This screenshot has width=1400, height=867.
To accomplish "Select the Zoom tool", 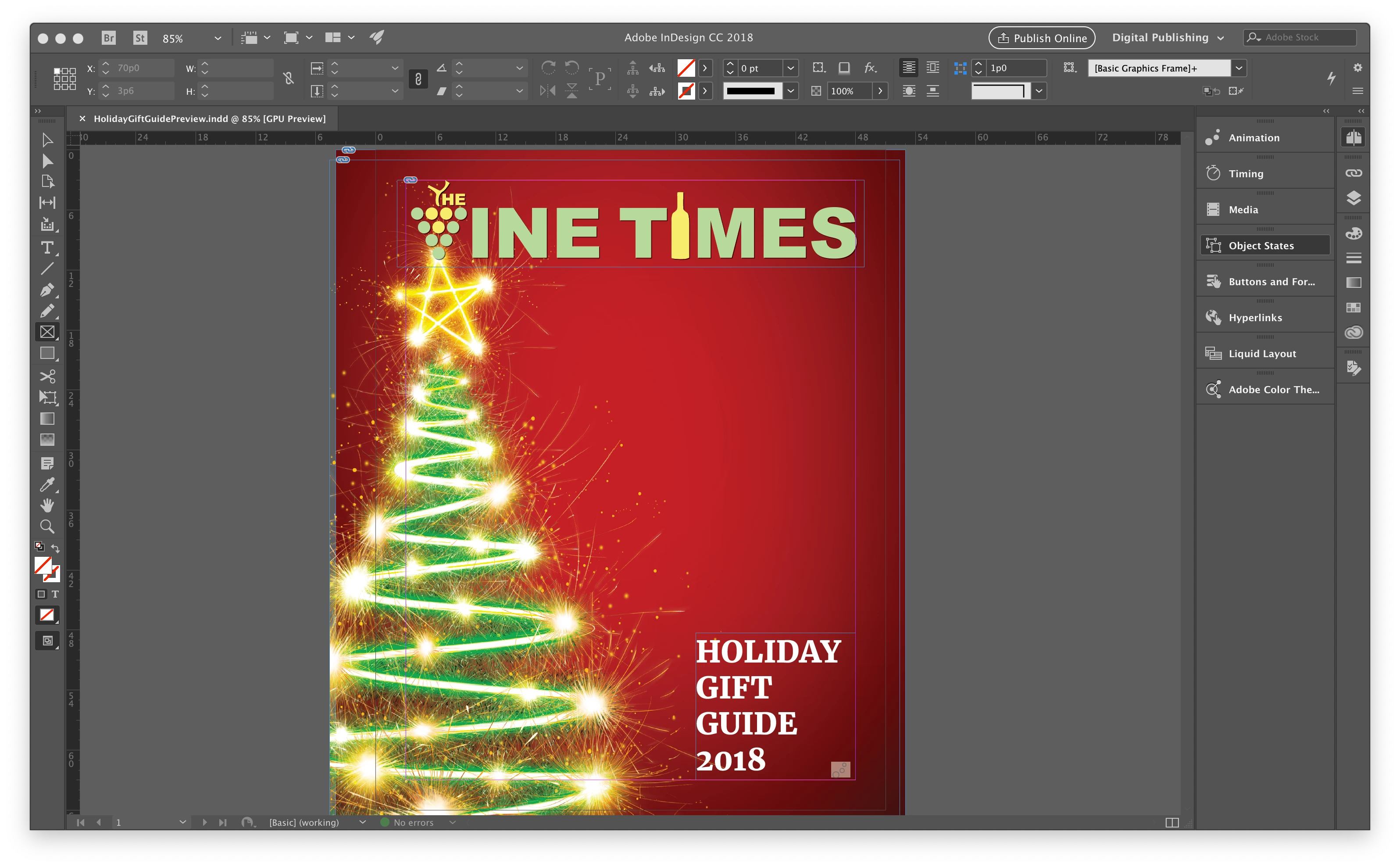I will click(x=47, y=527).
